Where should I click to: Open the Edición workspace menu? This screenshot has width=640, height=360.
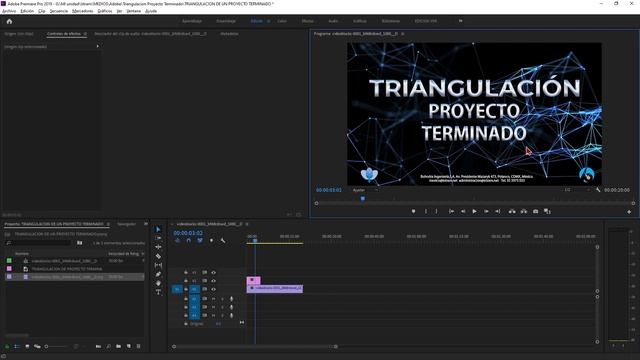click(x=269, y=21)
